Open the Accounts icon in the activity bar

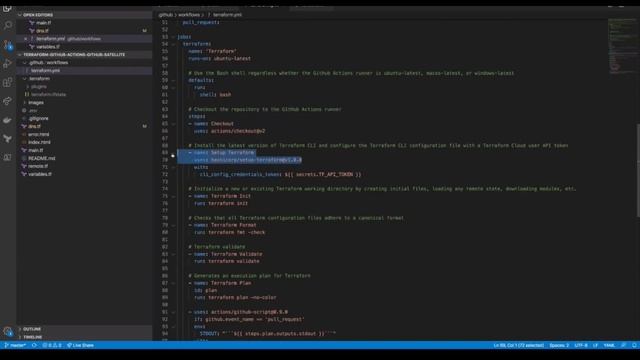(8, 331)
